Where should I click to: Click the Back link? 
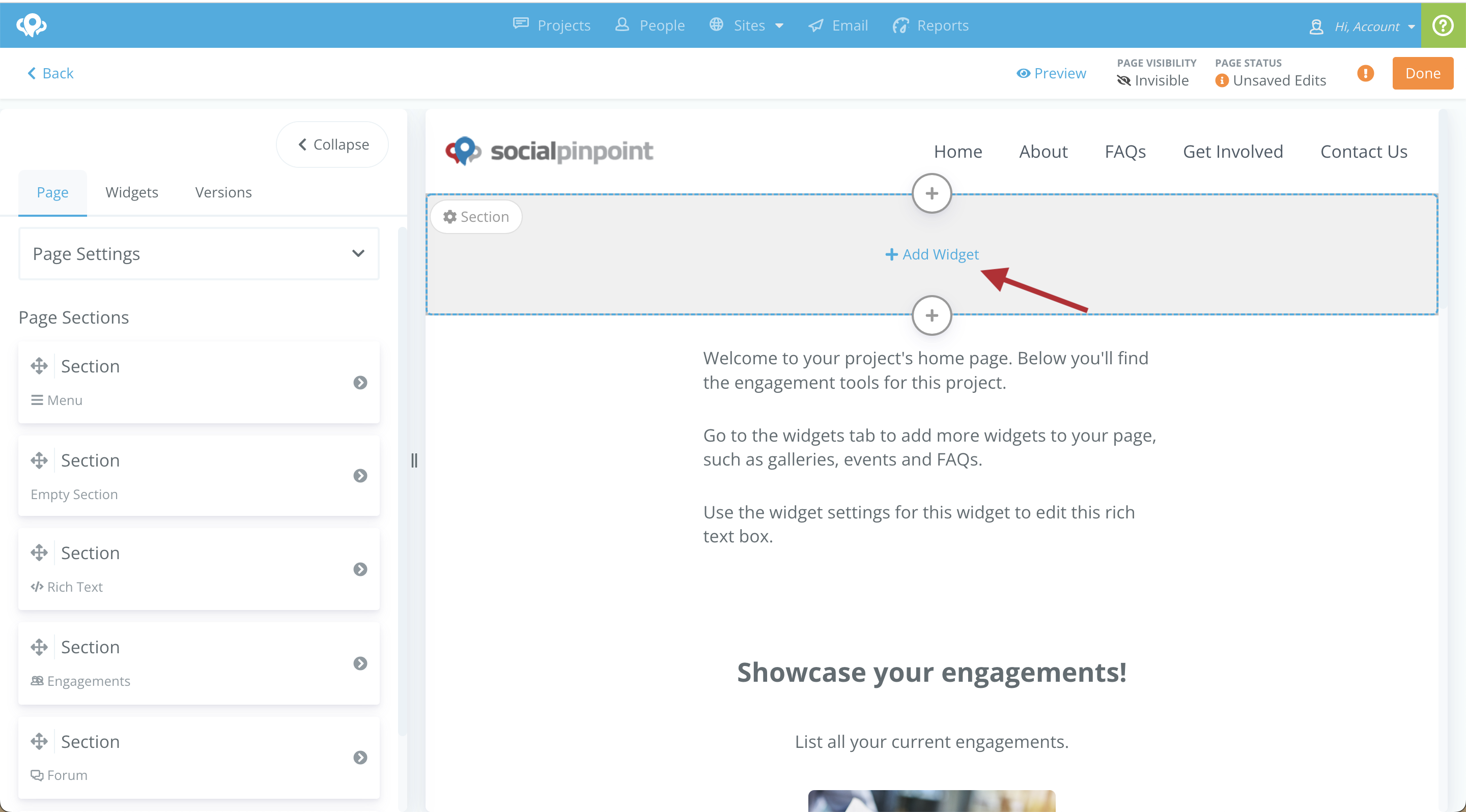click(x=51, y=73)
